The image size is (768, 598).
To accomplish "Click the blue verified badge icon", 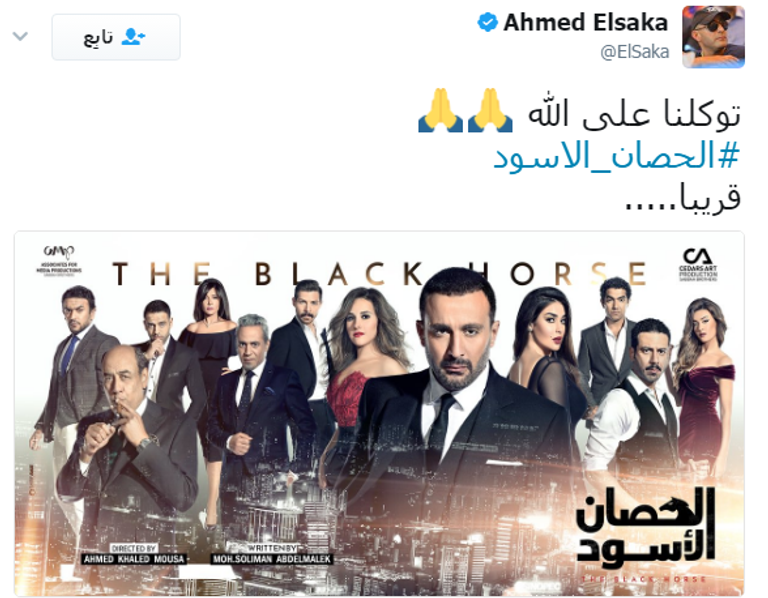I will click(x=487, y=23).
